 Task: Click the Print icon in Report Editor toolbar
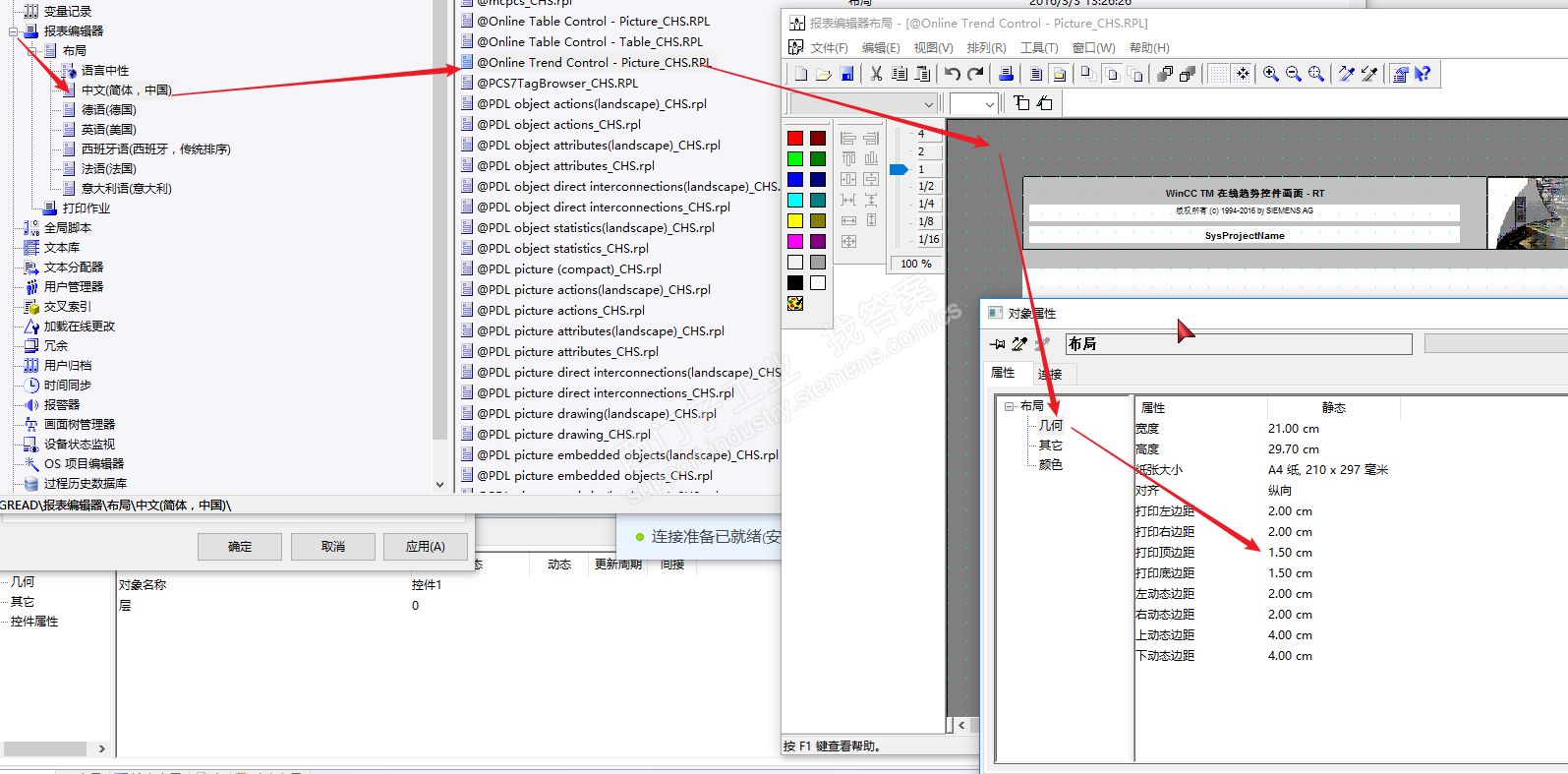pos(1006,74)
